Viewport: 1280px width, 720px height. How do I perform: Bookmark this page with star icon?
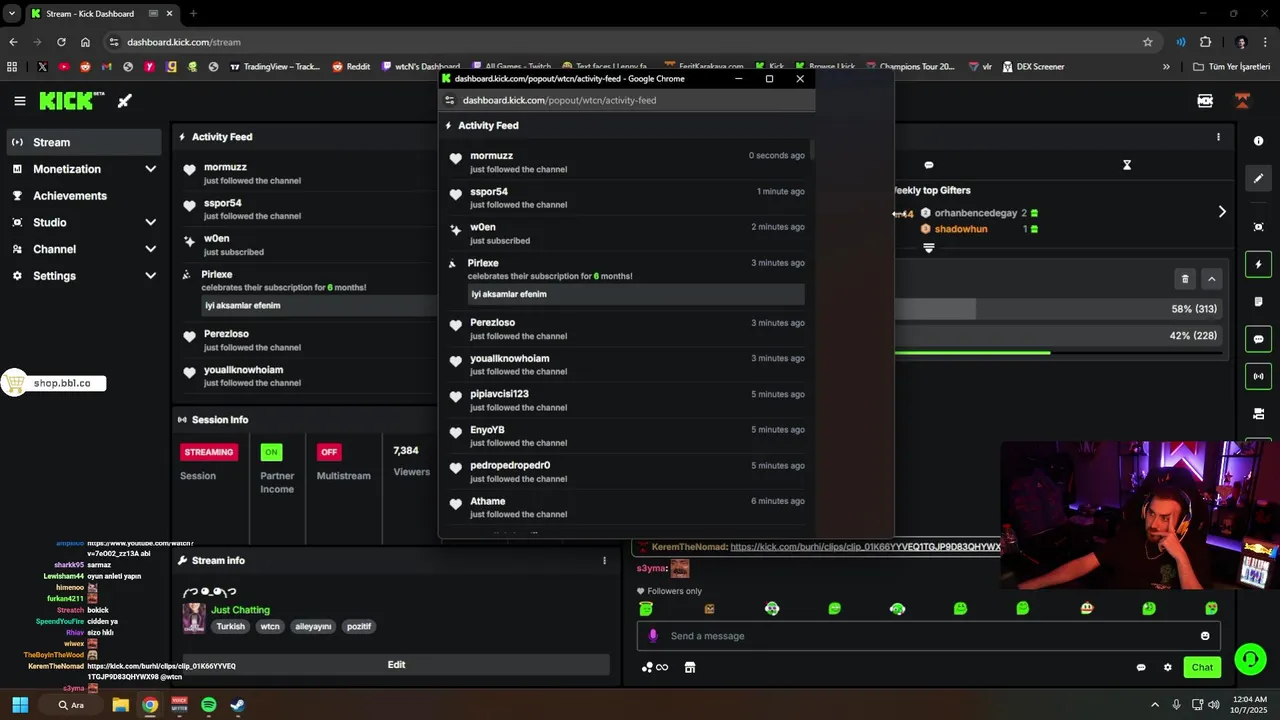click(1148, 42)
